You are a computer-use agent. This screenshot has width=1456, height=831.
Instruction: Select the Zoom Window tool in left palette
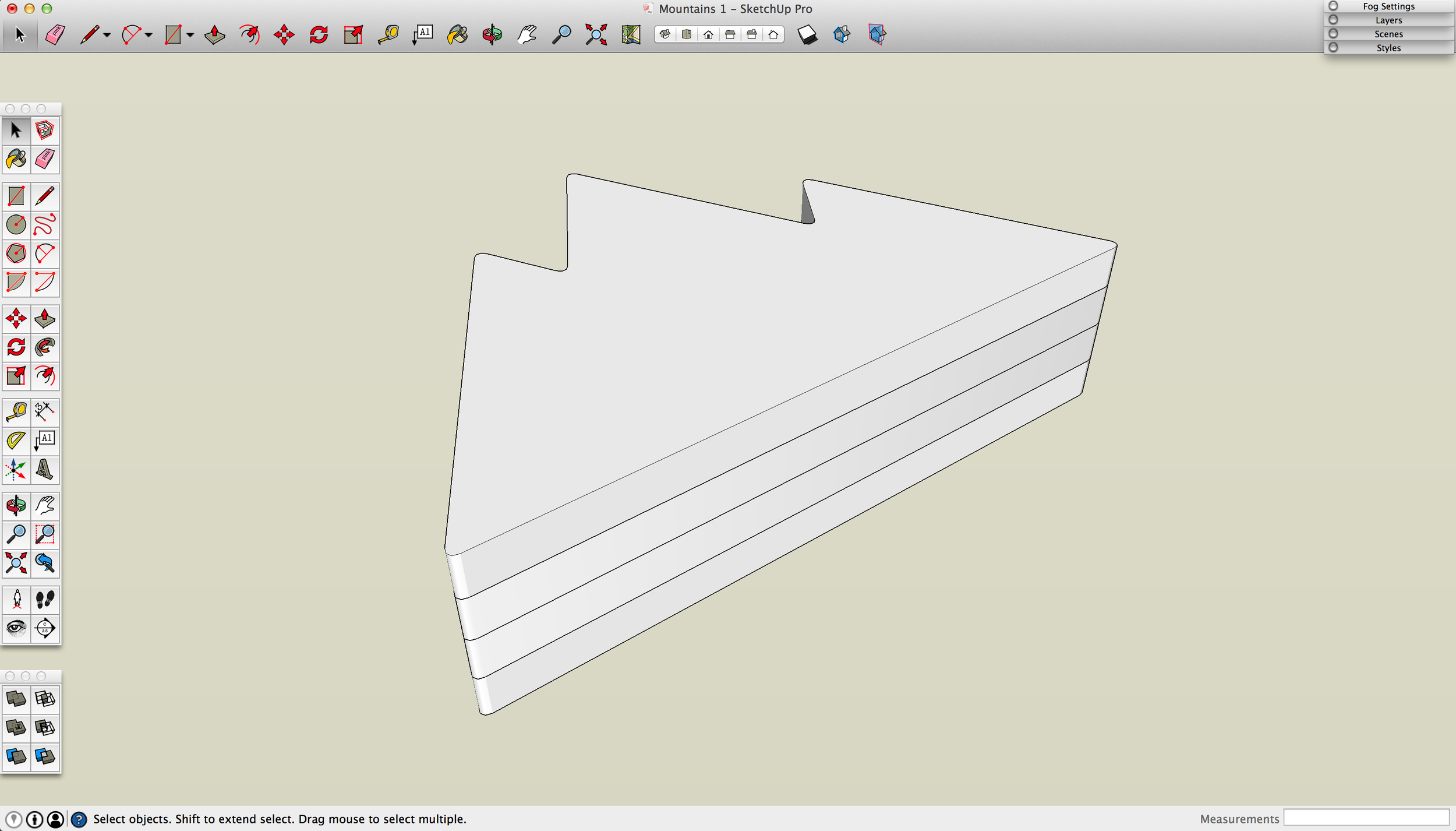point(45,534)
